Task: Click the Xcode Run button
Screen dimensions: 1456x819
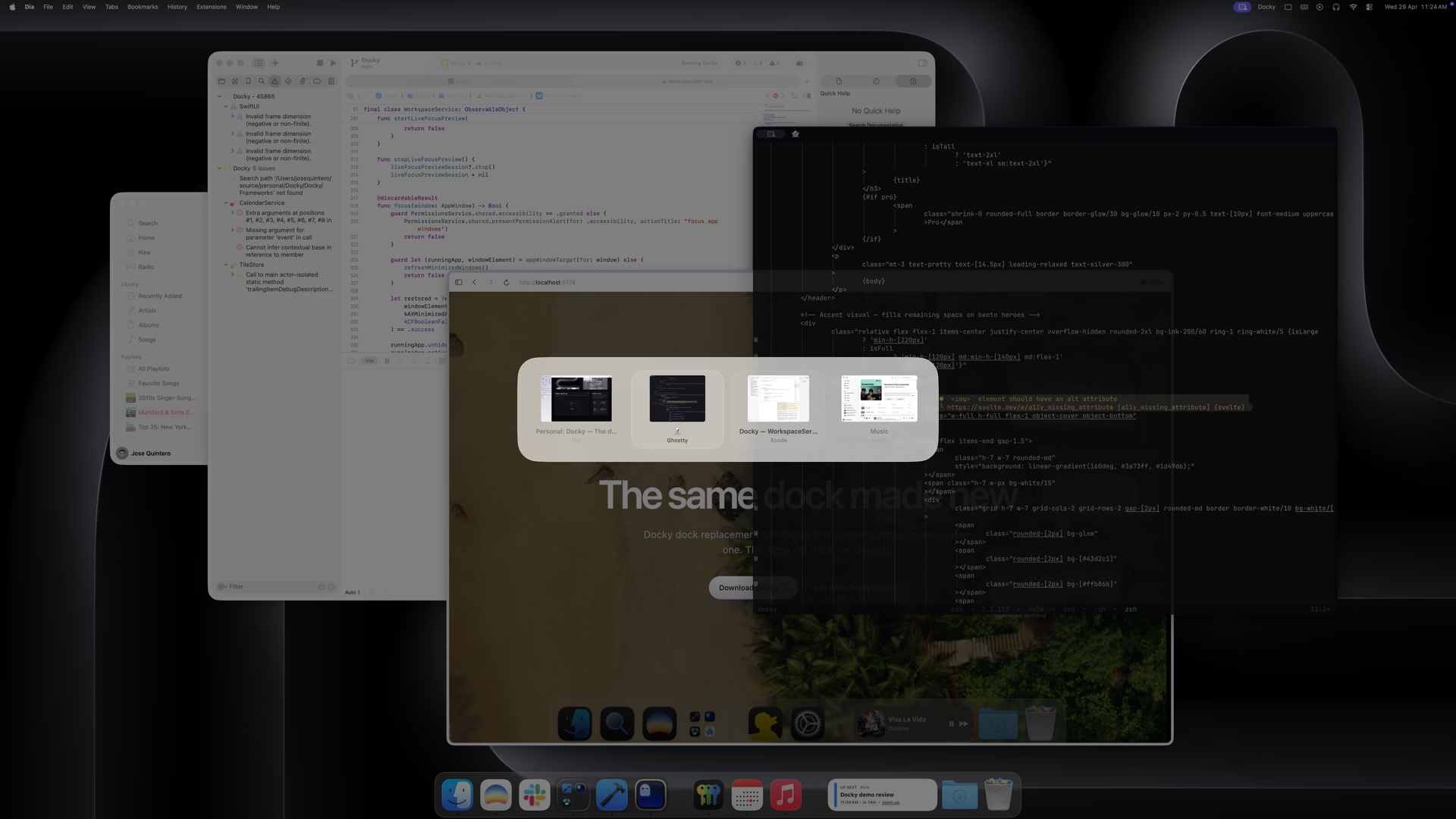Action: pyautogui.click(x=333, y=63)
